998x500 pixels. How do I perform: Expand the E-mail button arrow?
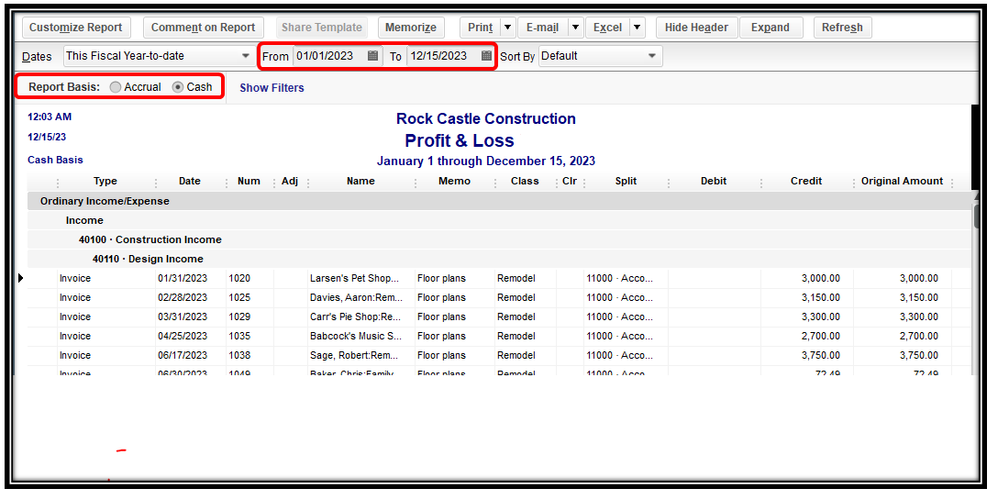click(x=575, y=27)
